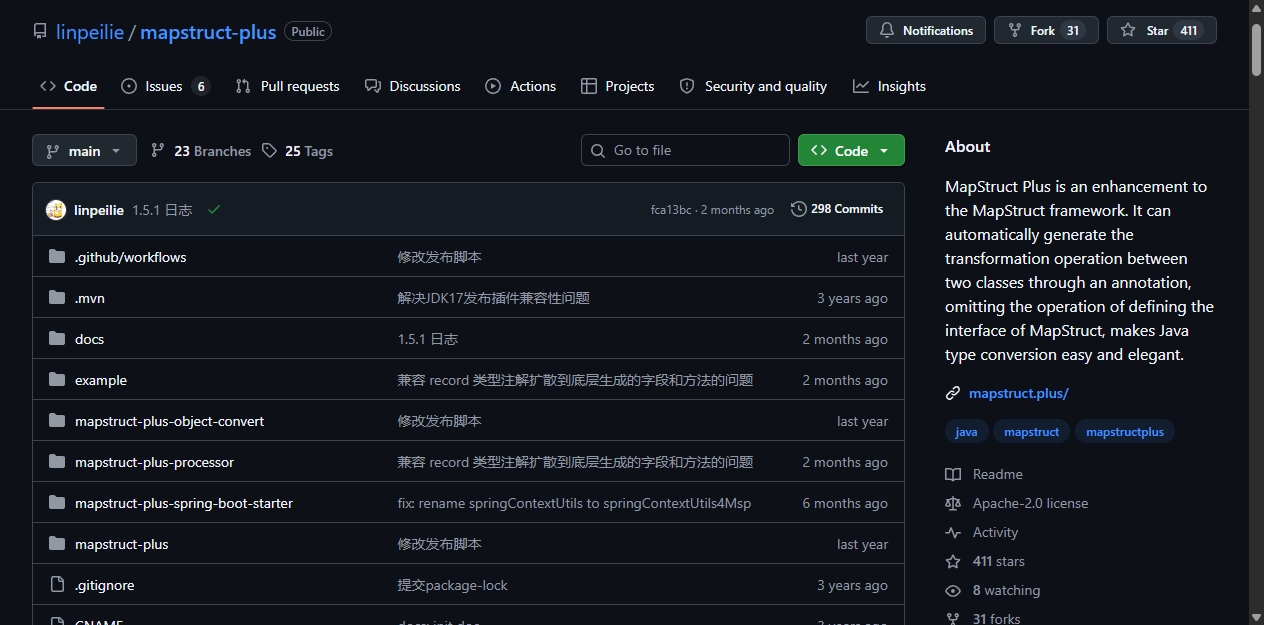Select the java topic tag
Viewport: 1264px width, 625px height.
tap(967, 432)
